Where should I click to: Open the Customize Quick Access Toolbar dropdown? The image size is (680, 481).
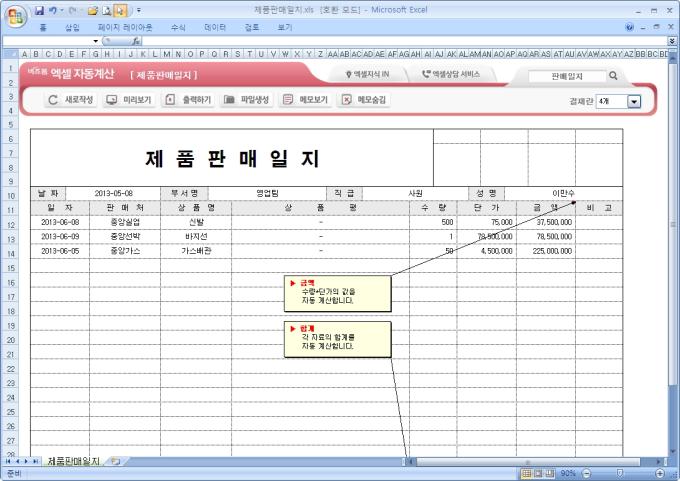tap(139, 10)
